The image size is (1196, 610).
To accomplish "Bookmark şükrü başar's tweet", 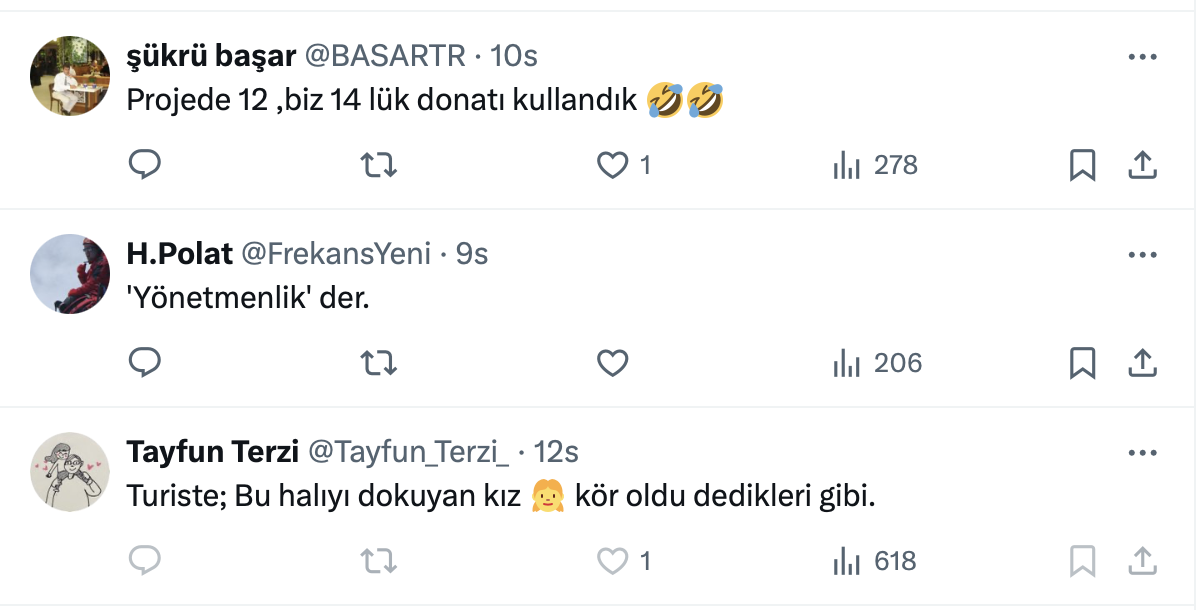I will coord(1082,165).
